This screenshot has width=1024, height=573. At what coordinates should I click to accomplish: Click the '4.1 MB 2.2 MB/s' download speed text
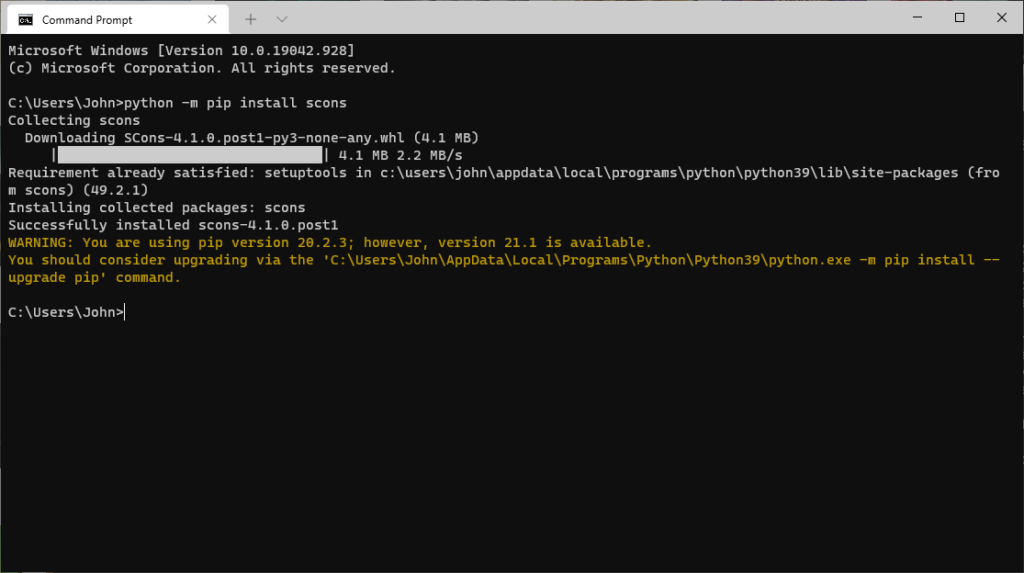point(400,156)
